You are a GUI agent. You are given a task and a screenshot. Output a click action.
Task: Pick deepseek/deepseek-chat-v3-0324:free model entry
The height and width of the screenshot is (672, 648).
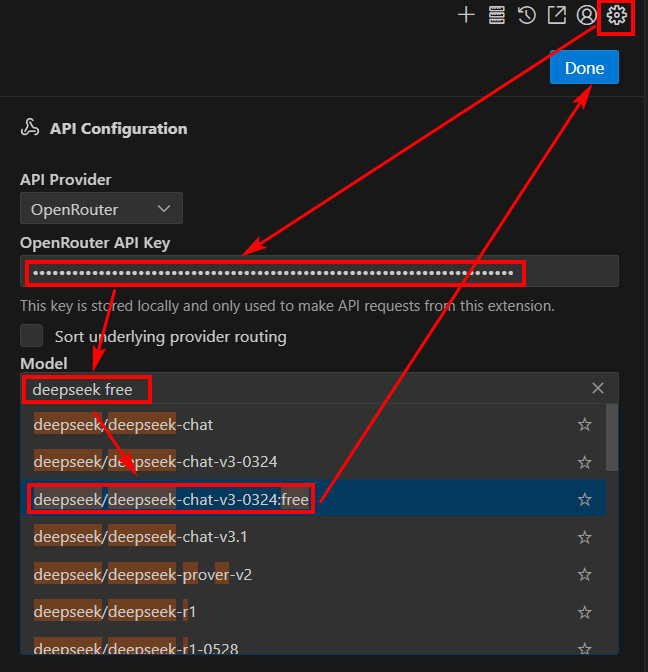pos(171,499)
